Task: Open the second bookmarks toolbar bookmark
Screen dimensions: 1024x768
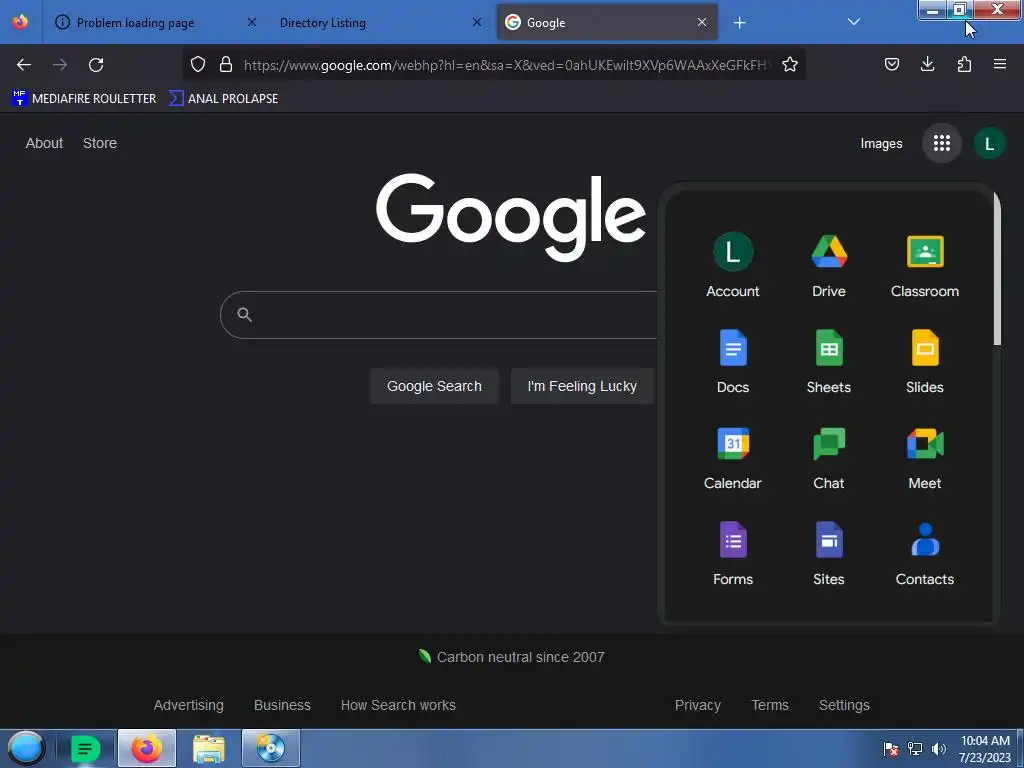Action: click(x=223, y=99)
